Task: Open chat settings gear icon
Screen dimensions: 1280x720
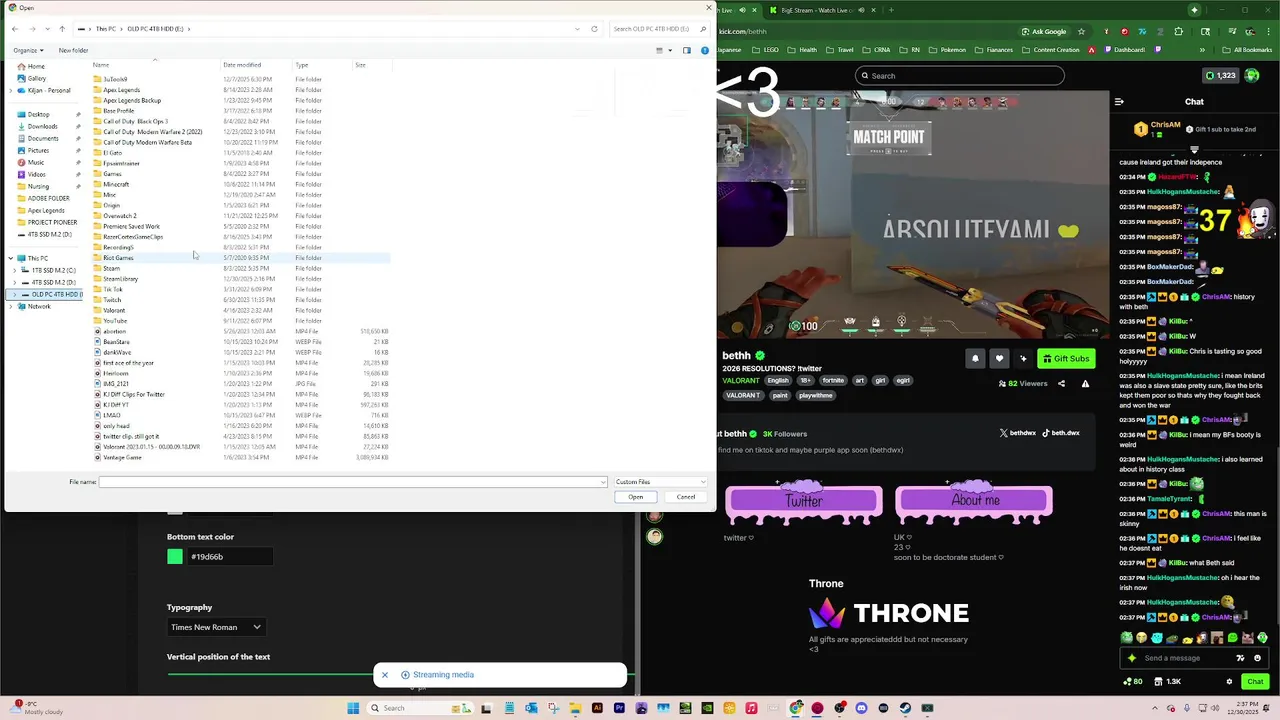Action: 1229,681
